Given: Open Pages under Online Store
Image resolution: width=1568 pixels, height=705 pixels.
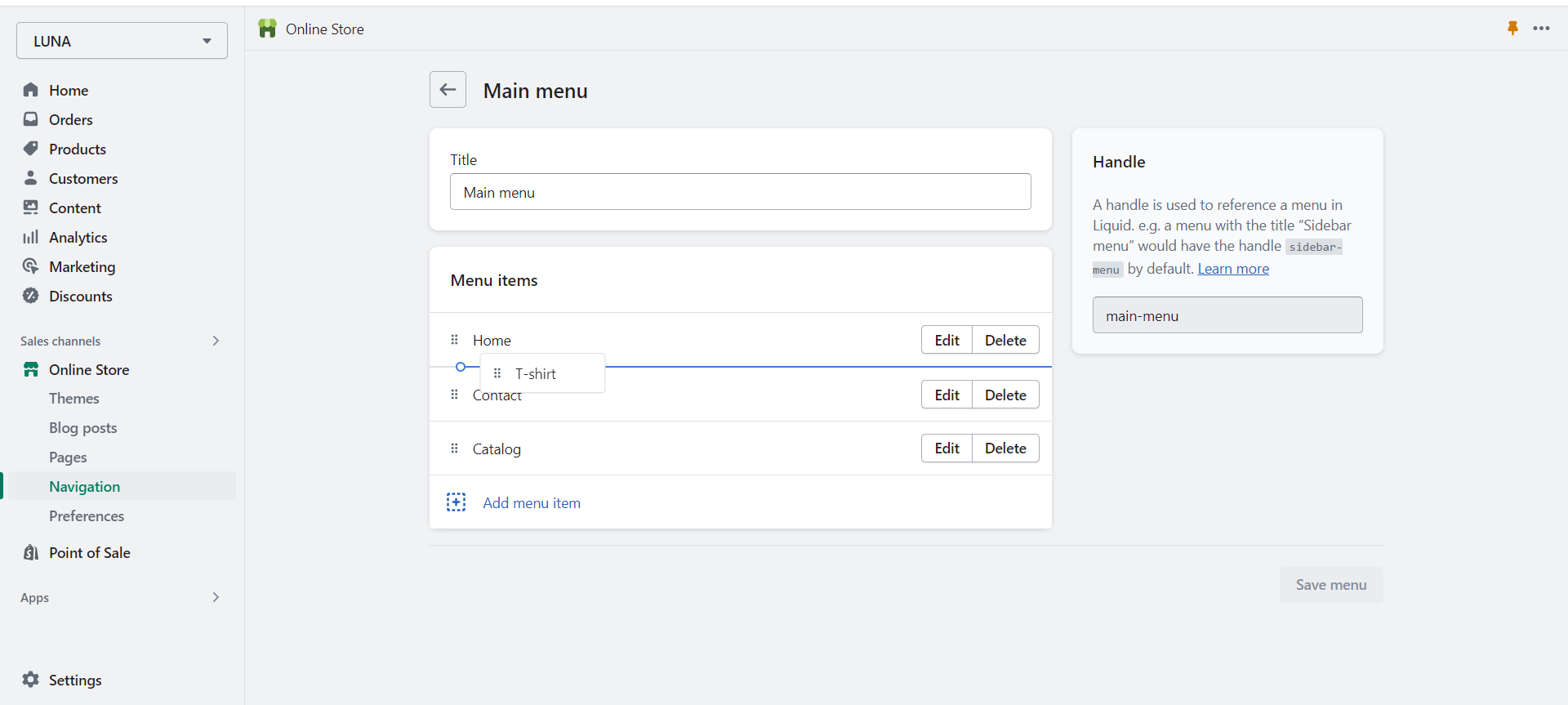Looking at the screenshot, I should (x=68, y=457).
